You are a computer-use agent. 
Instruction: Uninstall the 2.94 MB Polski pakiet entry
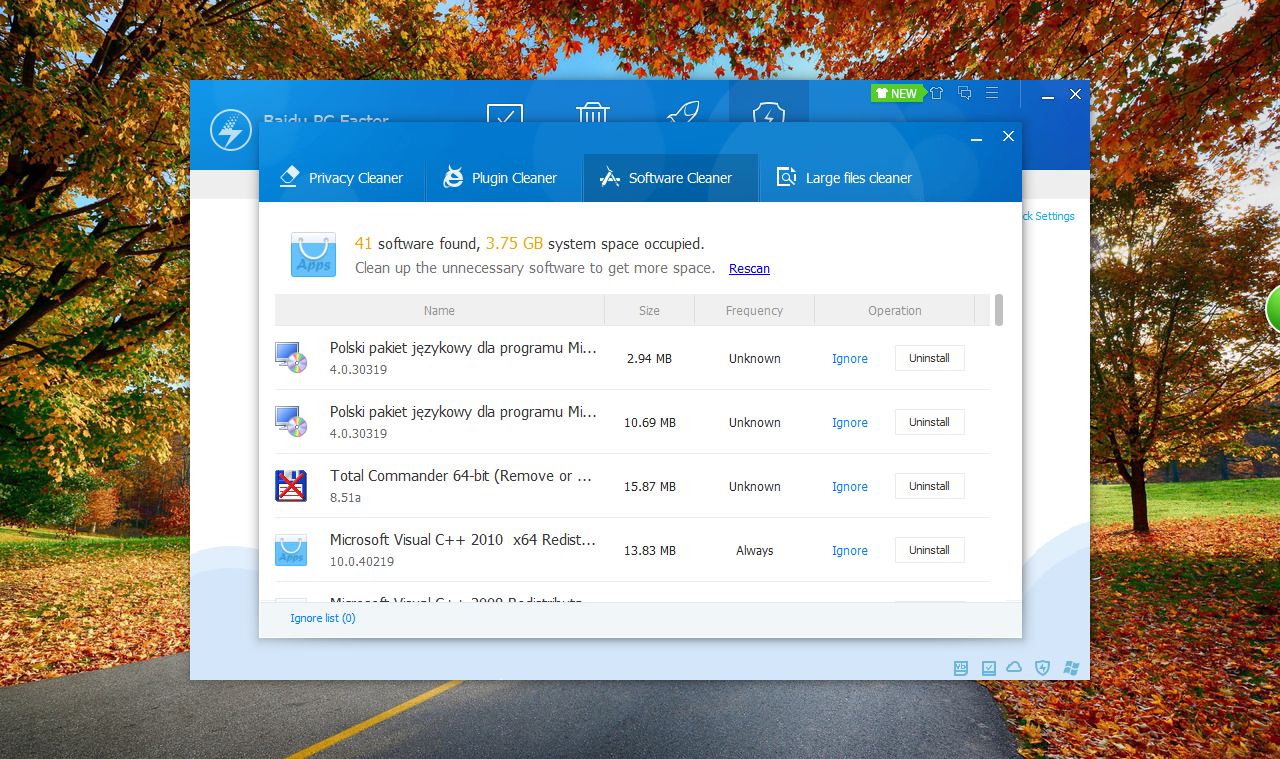point(929,358)
